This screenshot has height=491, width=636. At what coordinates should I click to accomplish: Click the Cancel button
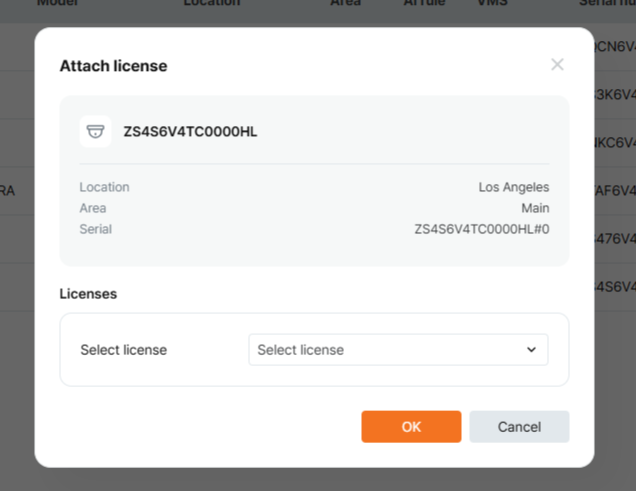click(x=519, y=427)
